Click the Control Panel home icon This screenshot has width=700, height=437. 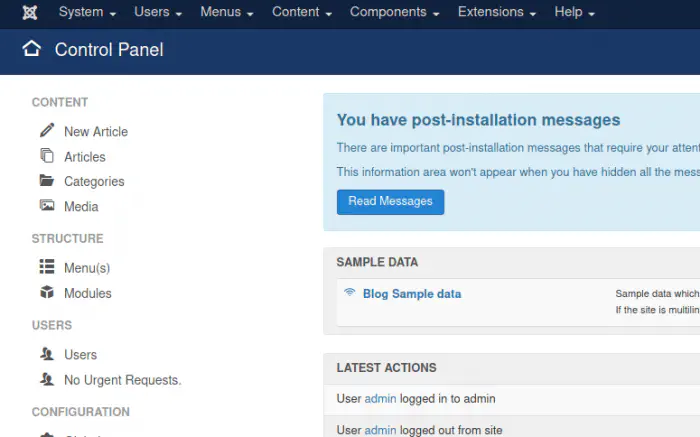[32, 49]
